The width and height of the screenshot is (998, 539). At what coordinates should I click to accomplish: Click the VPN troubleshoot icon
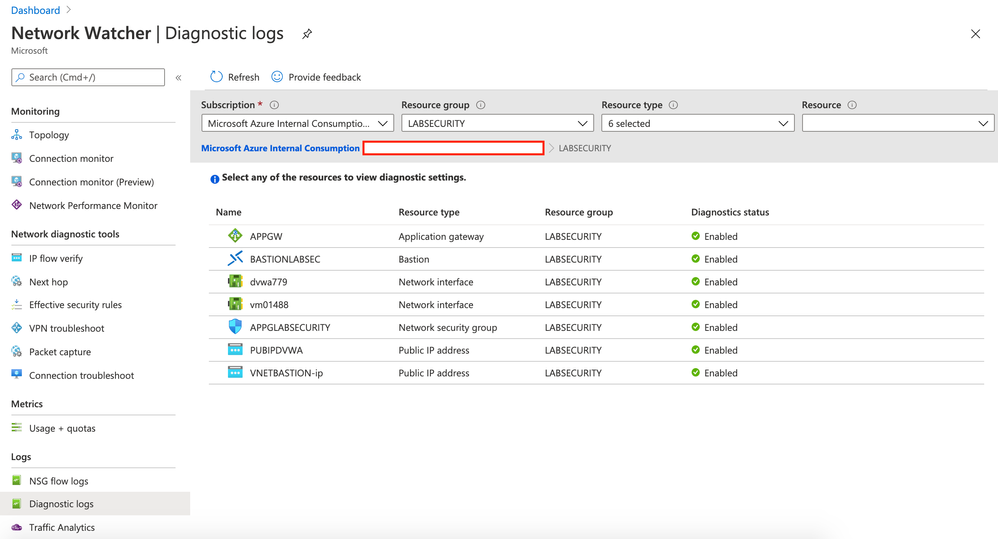(x=17, y=328)
